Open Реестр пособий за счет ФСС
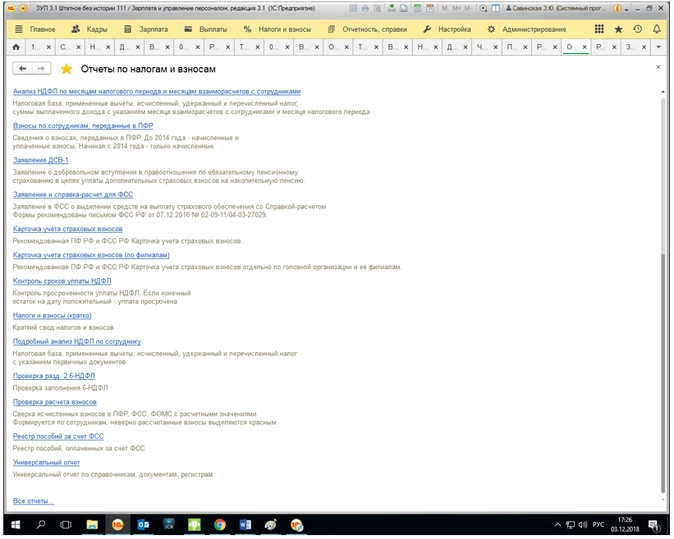The width and height of the screenshot is (674, 539). [x=58, y=436]
